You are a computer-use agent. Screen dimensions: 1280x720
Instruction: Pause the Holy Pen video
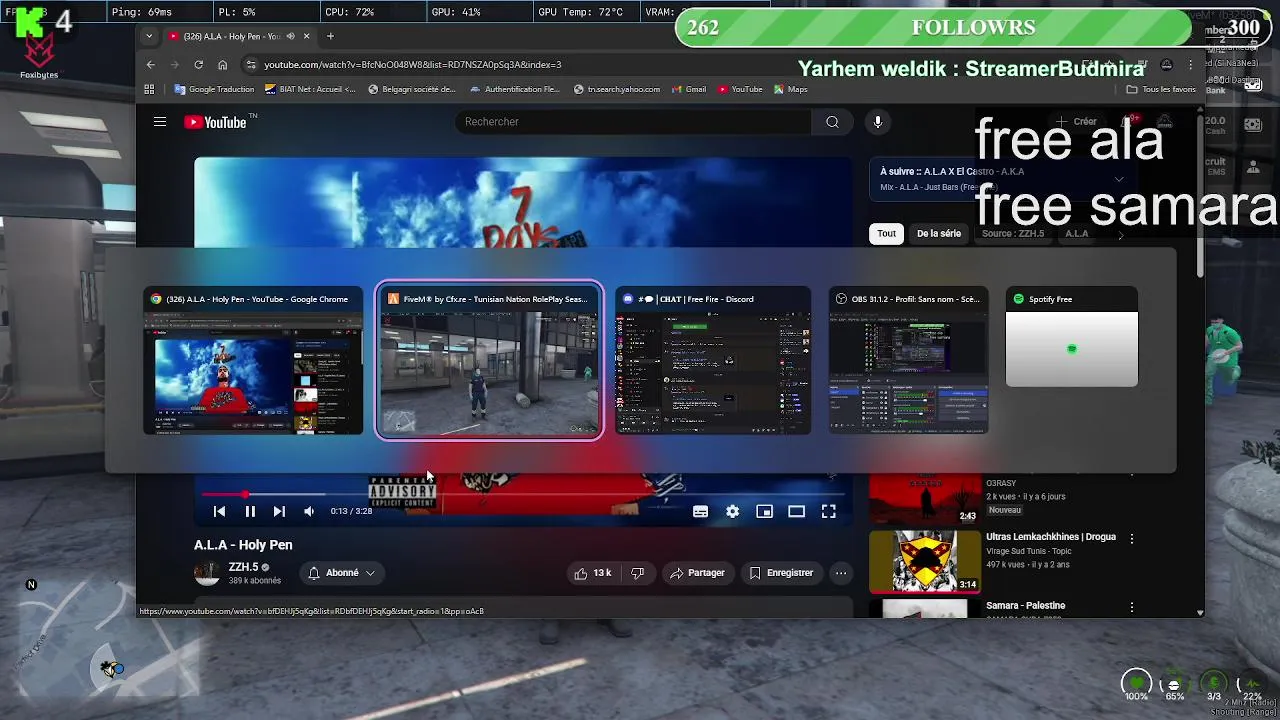(250, 511)
